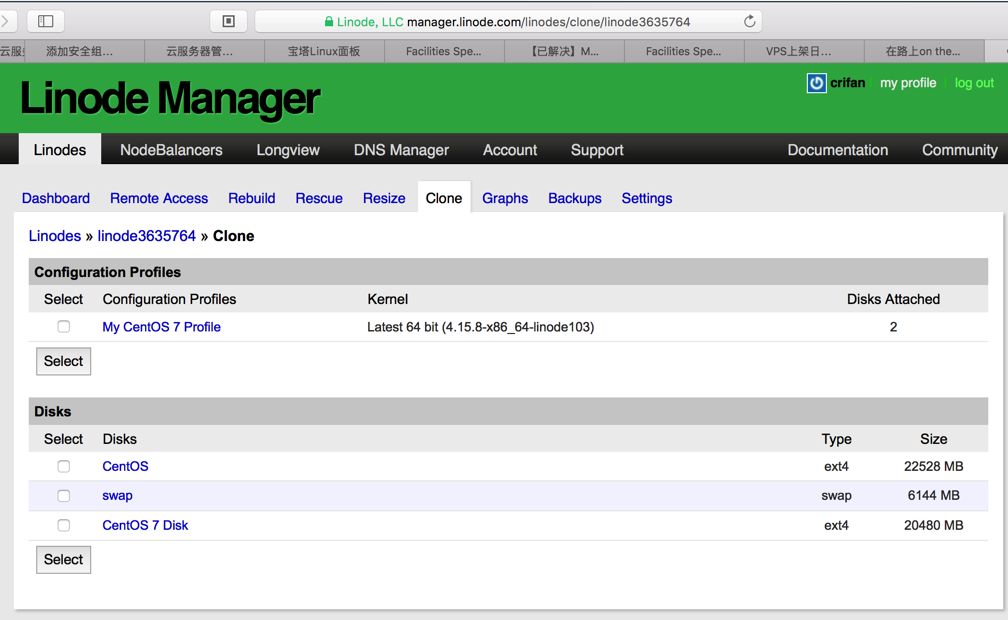Open the CentOS disk link
Screen dimensions: 1008x620
[125, 466]
